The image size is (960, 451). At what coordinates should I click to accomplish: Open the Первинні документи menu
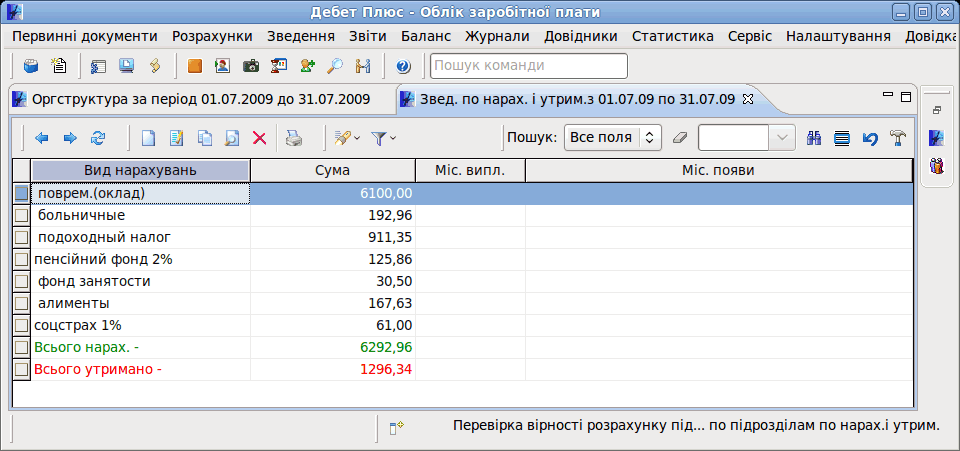(x=84, y=36)
